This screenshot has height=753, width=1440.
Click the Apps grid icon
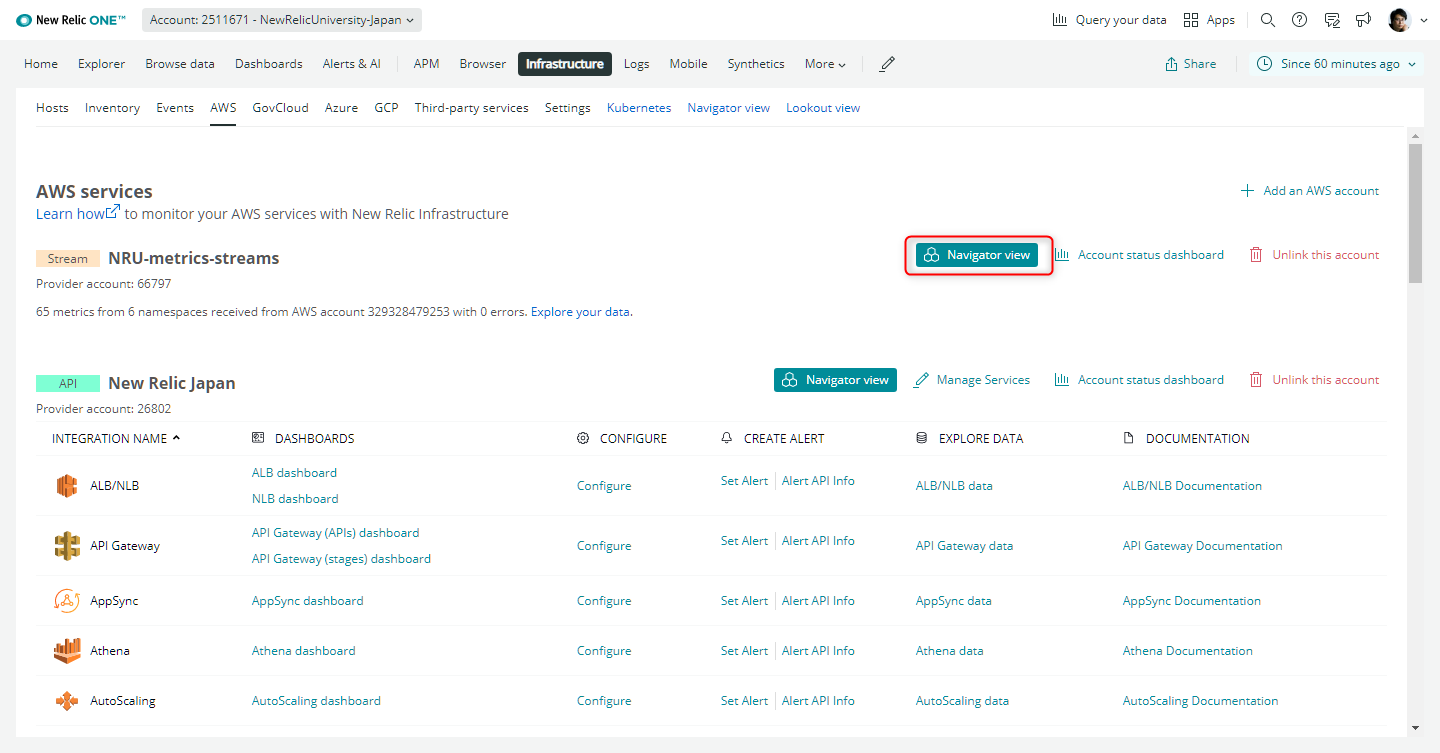pos(1191,20)
